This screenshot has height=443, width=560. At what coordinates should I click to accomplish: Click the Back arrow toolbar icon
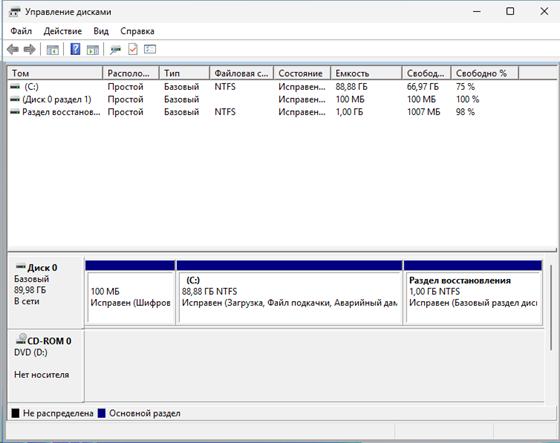[13, 49]
